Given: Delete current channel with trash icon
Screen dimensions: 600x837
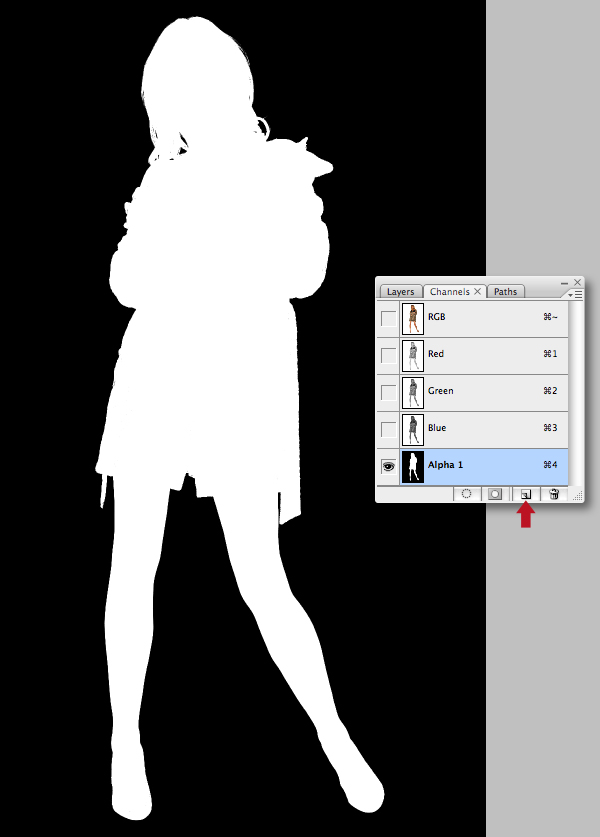Looking at the screenshot, I should [x=554, y=494].
